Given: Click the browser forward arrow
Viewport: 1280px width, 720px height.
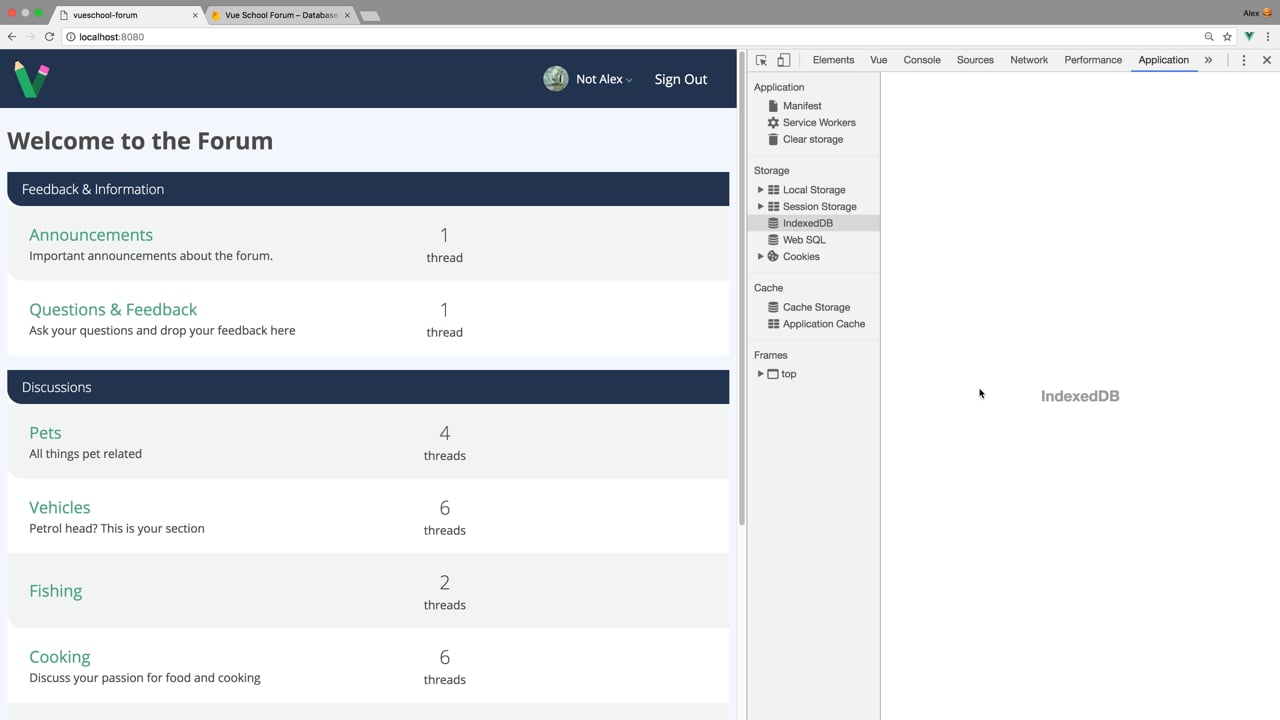Looking at the screenshot, I should click(30, 37).
